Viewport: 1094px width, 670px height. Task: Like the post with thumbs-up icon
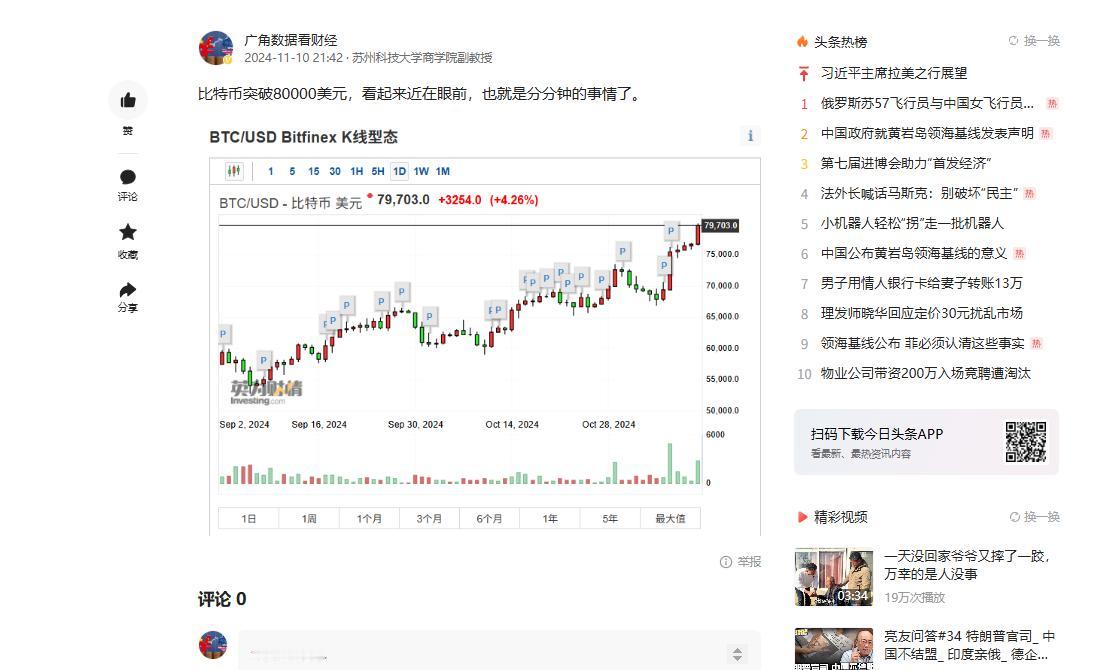pyautogui.click(x=128, y=100)
